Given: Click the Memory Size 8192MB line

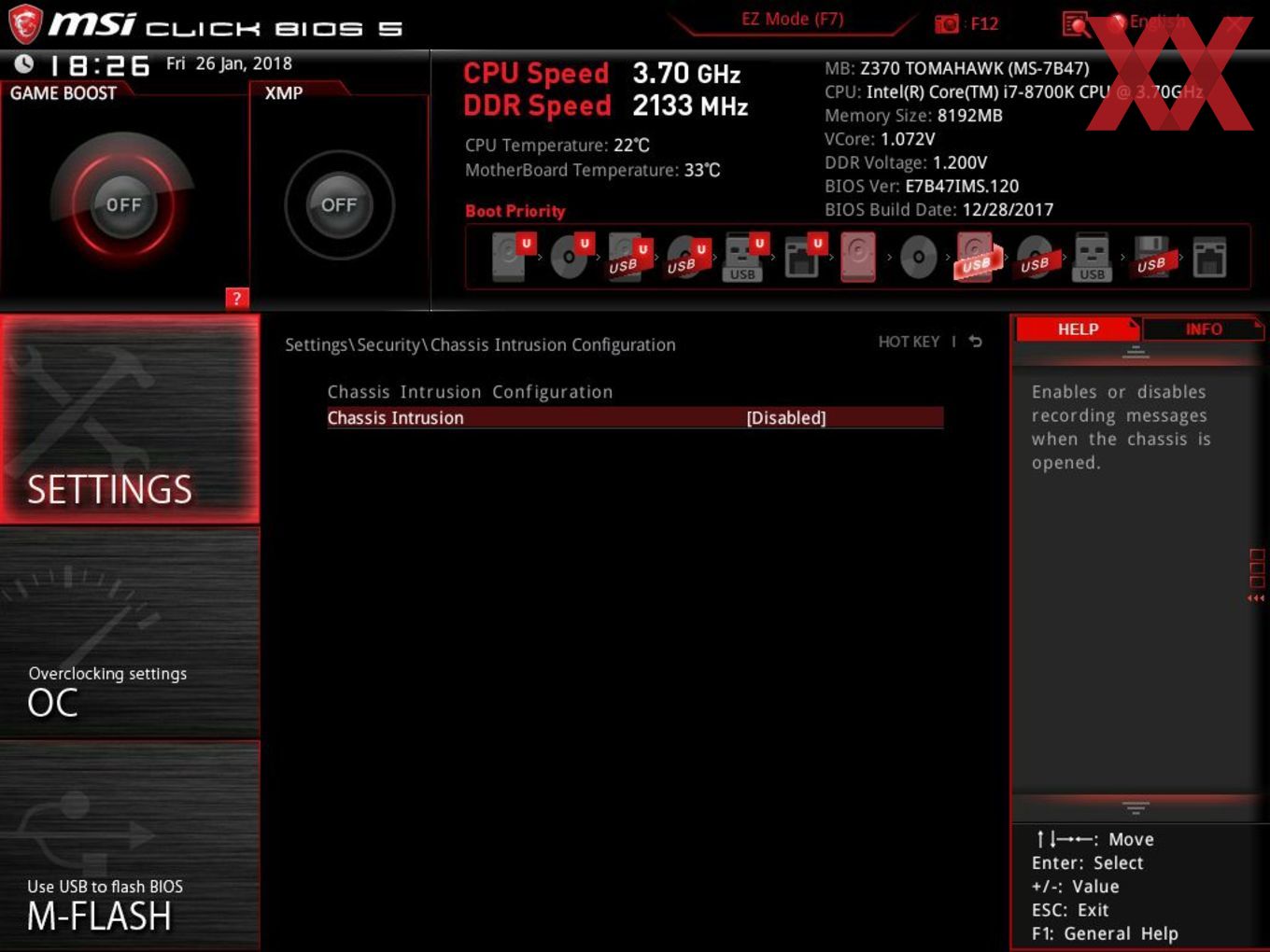Looking at the screenshot, I should point(913,116).
